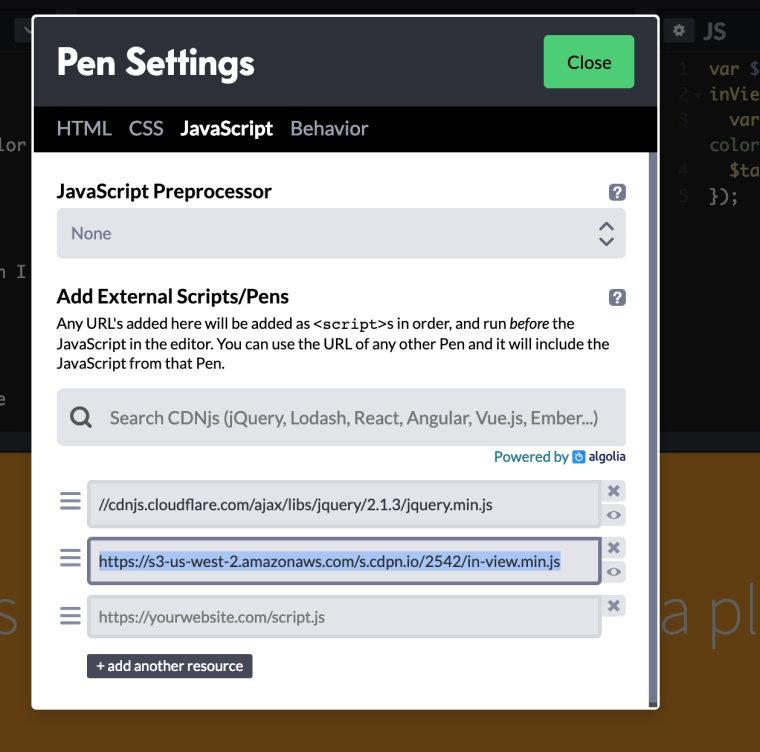
Task: Click drag handle for empty script row
Action: point(70,615)
